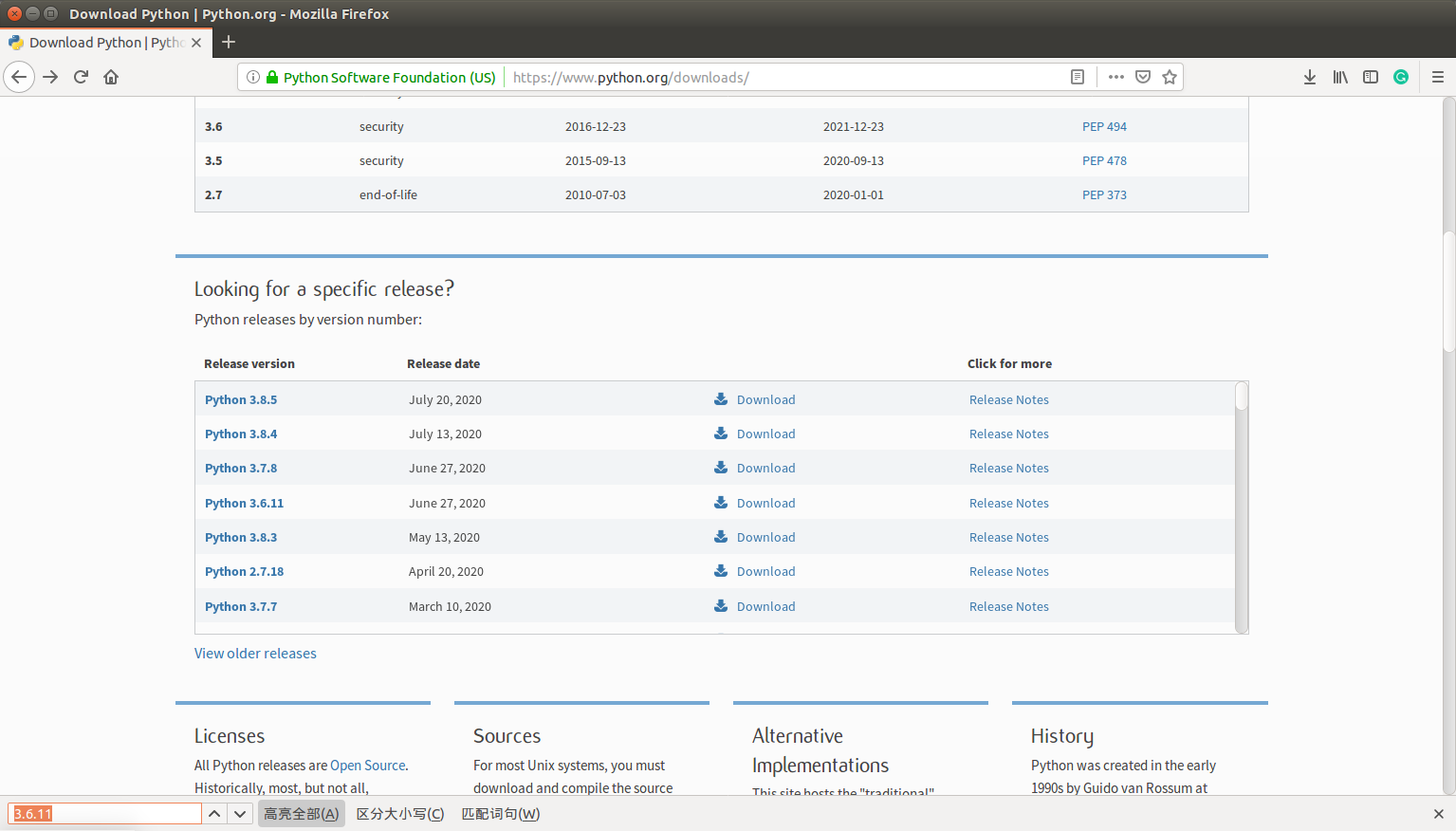Screen dimensions: 1456x831
Task: Click the find bar search field
Action: (104, 813)
